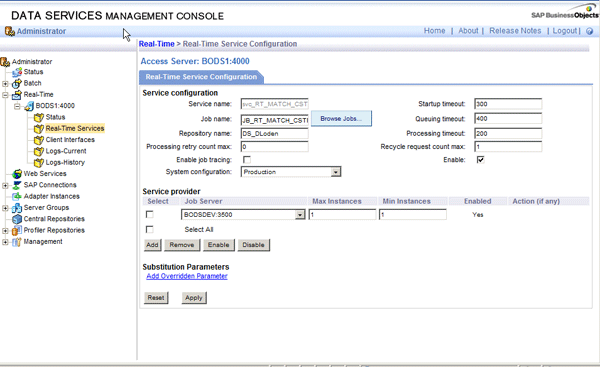600x367 pixels.
Task: Click the Reset button
Action: click(156, 298)
